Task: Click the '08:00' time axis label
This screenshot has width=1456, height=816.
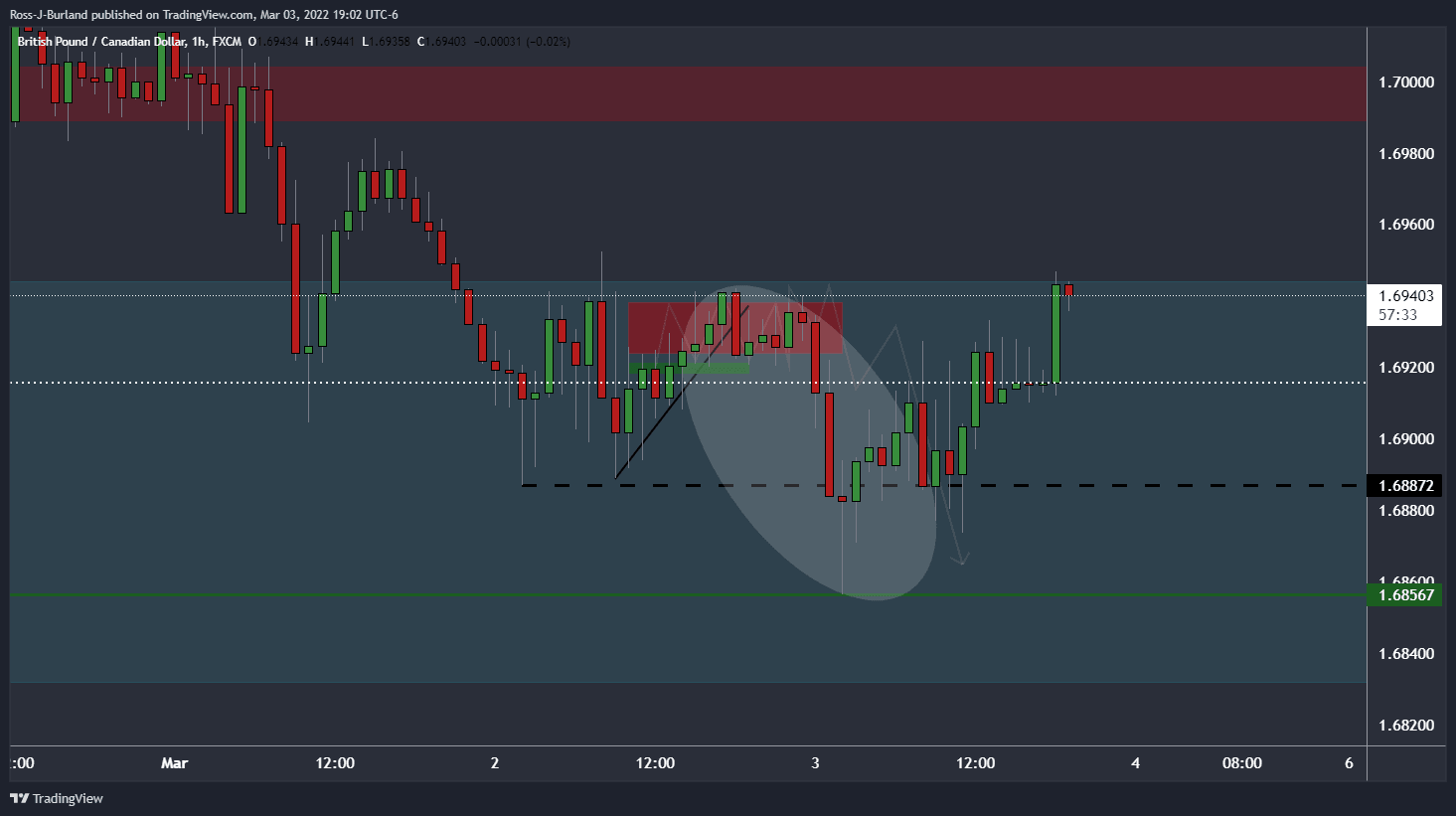Action: click(1241, 763)
